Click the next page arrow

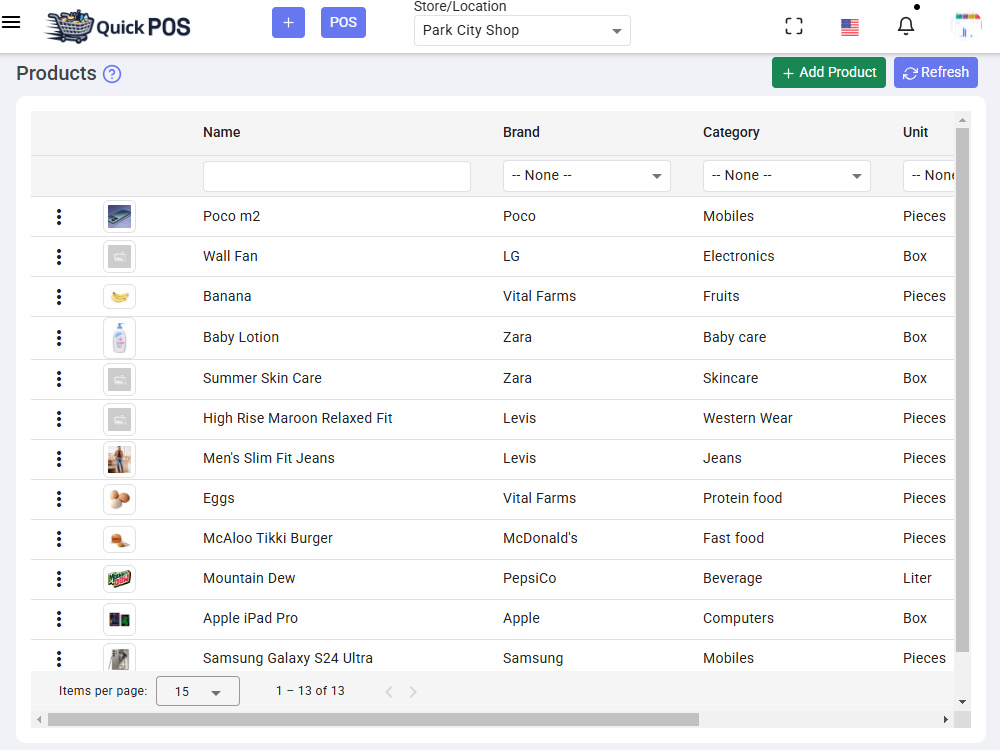413,692
